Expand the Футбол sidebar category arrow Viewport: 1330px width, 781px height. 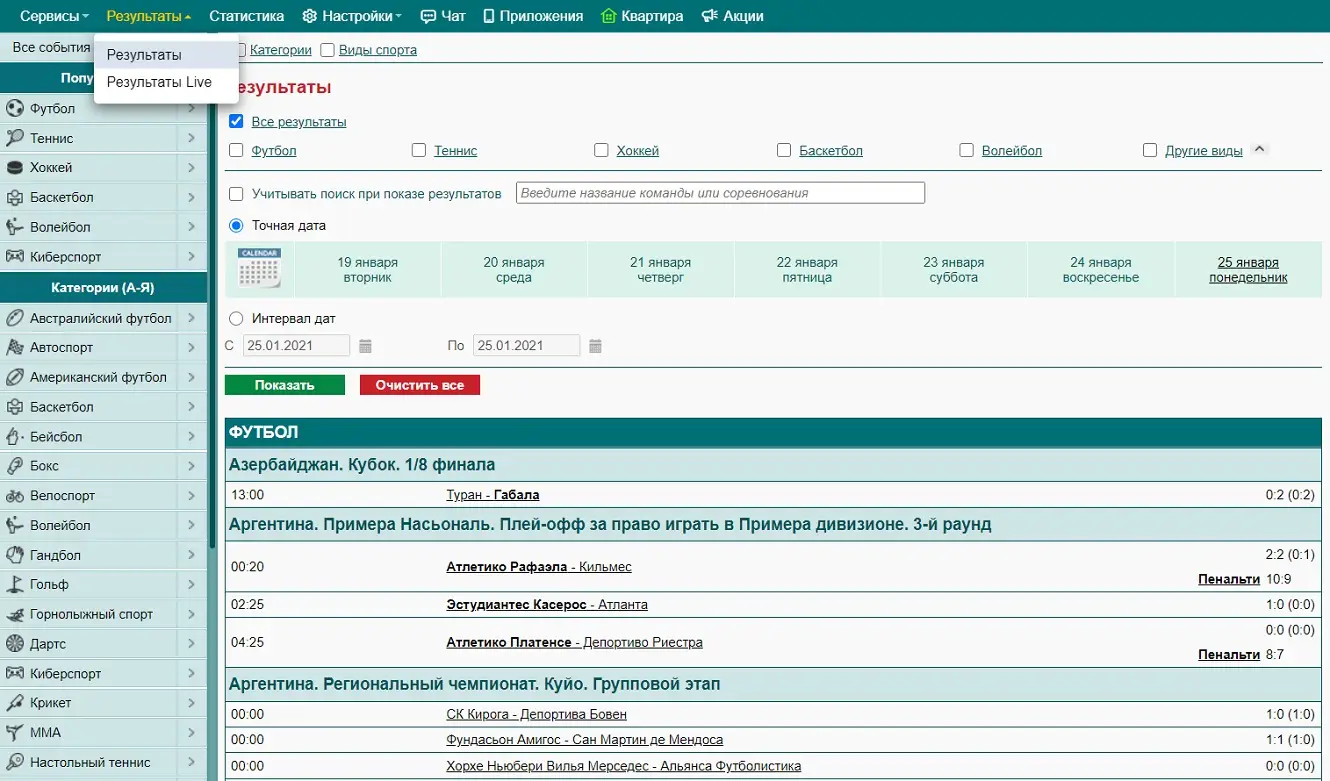(x=191, y=109)
